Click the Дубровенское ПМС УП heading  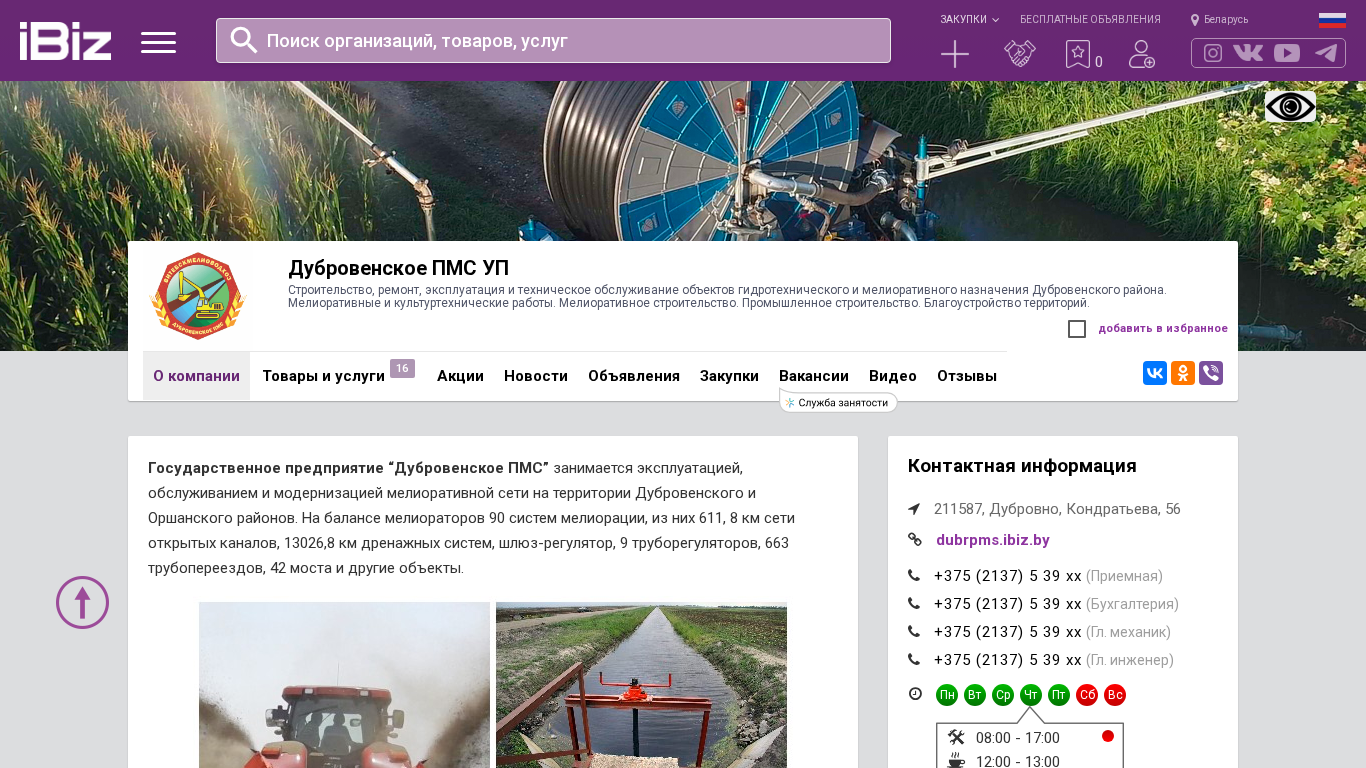398,268
